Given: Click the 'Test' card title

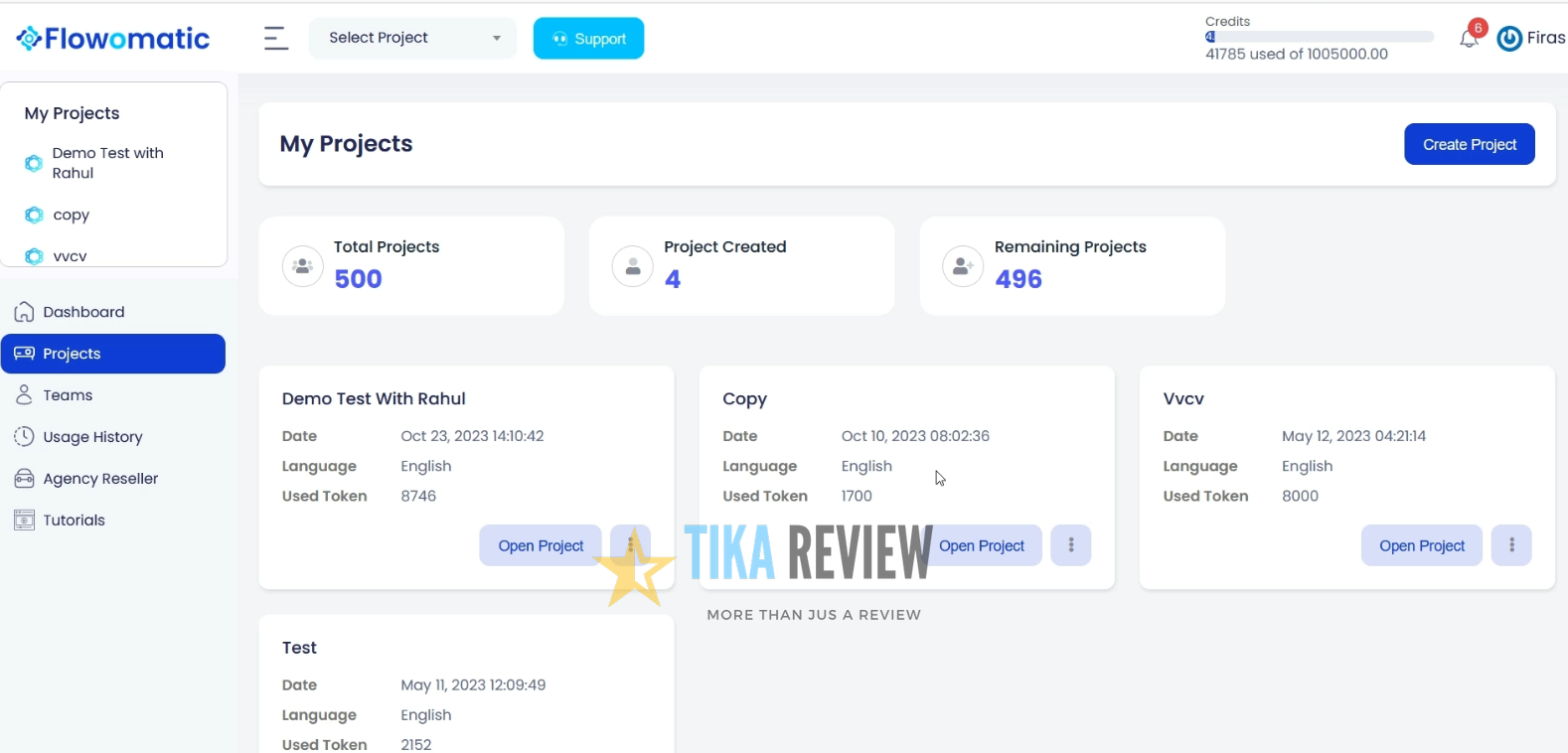Looking at the screenshot, I should [299, 648].
